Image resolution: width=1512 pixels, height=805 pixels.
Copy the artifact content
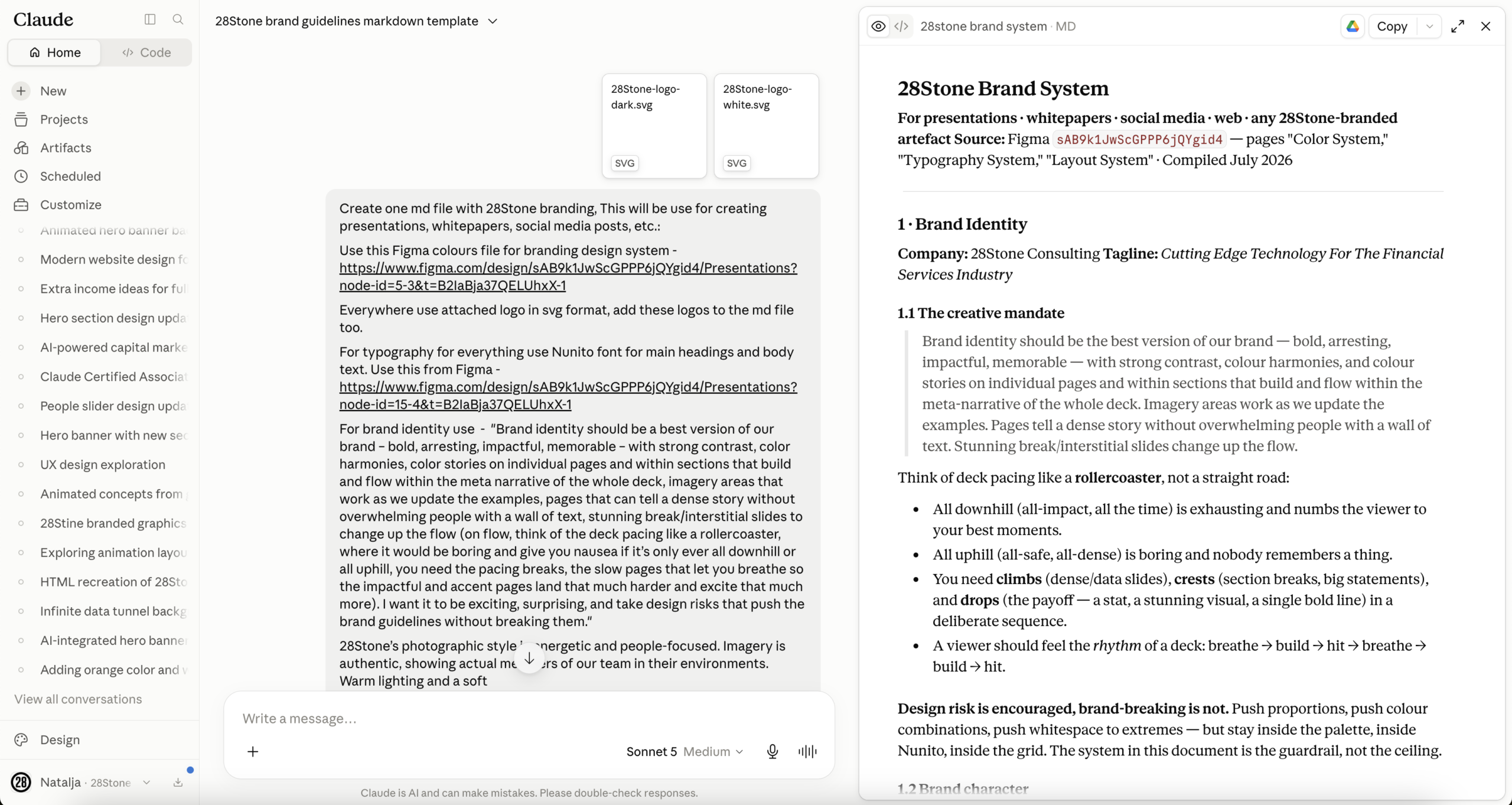[1392, 27]
